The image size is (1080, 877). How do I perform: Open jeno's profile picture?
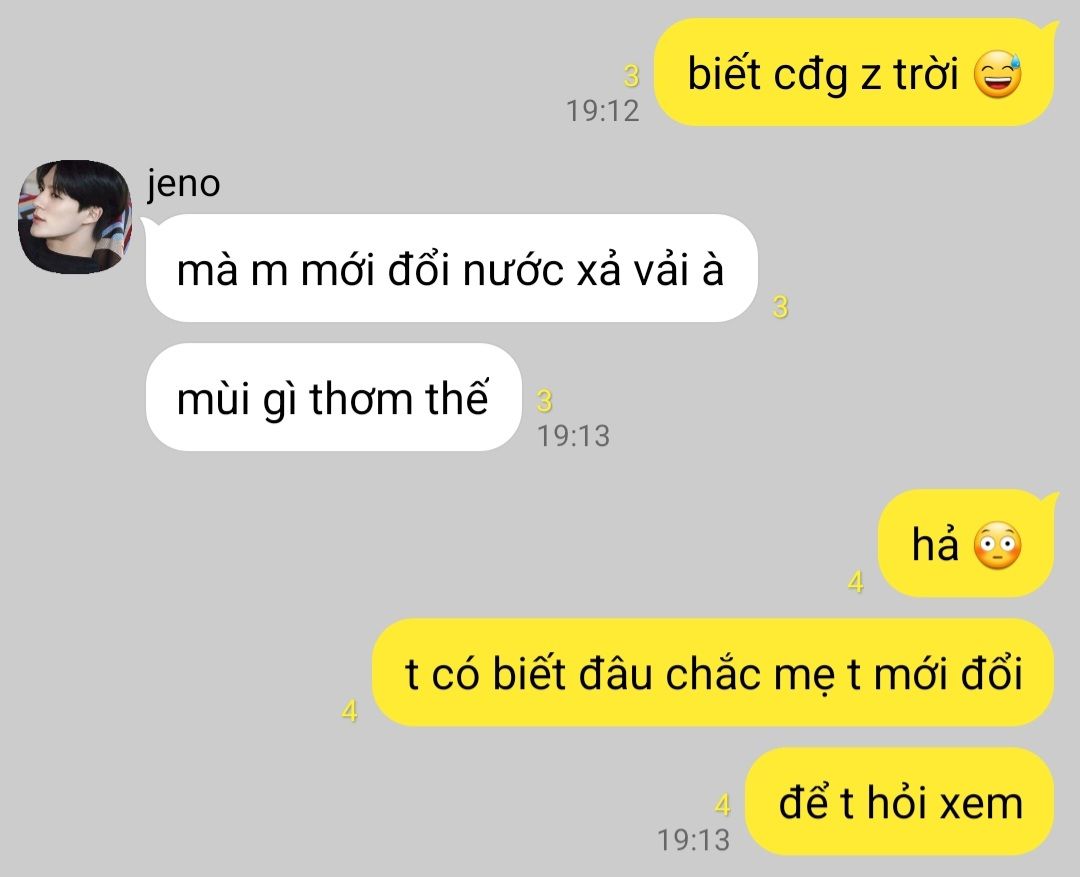74,217
